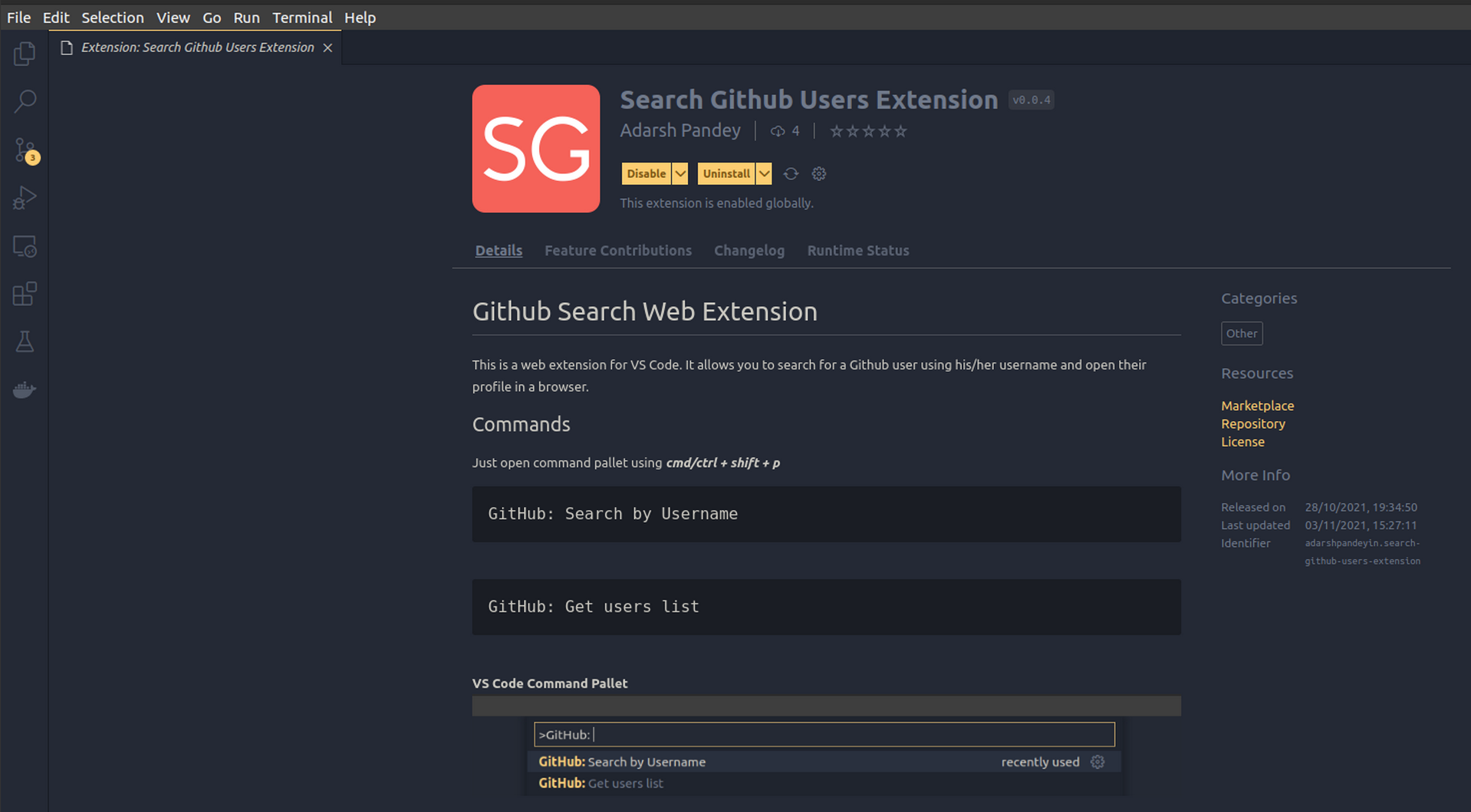
Task: Select the Extension: Search Github Users Extension editor tab
Action: (x=195, y=48)
